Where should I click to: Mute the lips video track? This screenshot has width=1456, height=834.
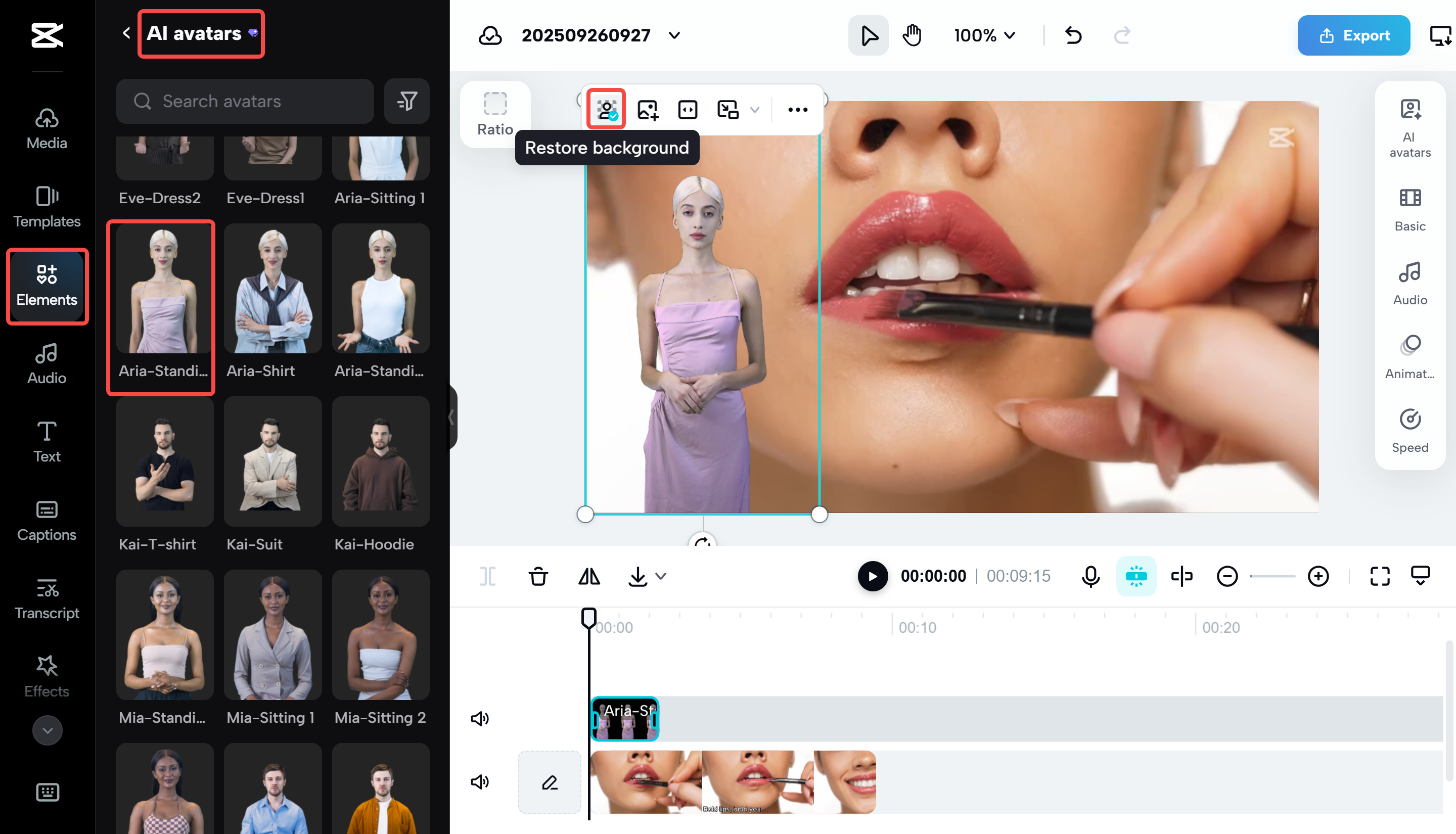coord(480,782)
